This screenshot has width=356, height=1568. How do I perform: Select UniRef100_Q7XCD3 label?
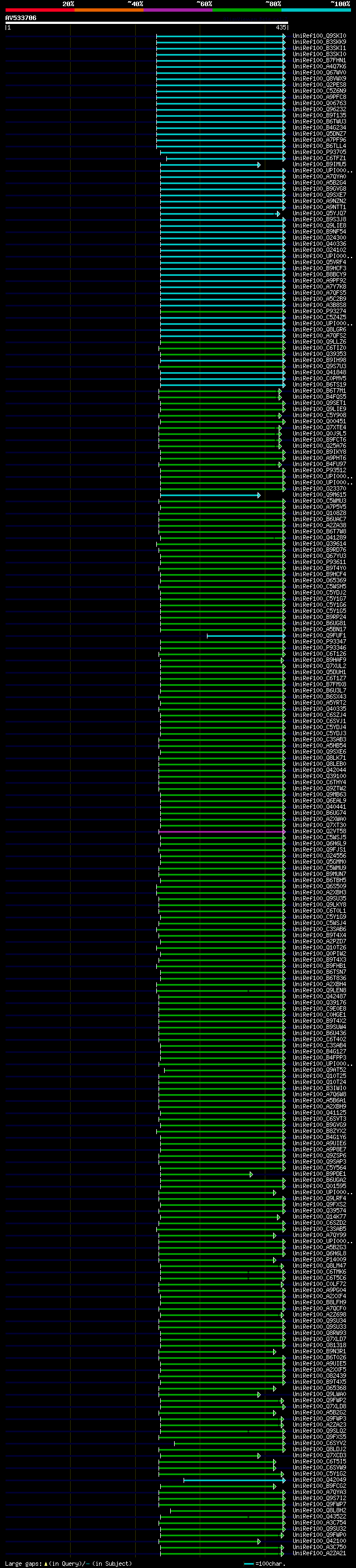319,1456
